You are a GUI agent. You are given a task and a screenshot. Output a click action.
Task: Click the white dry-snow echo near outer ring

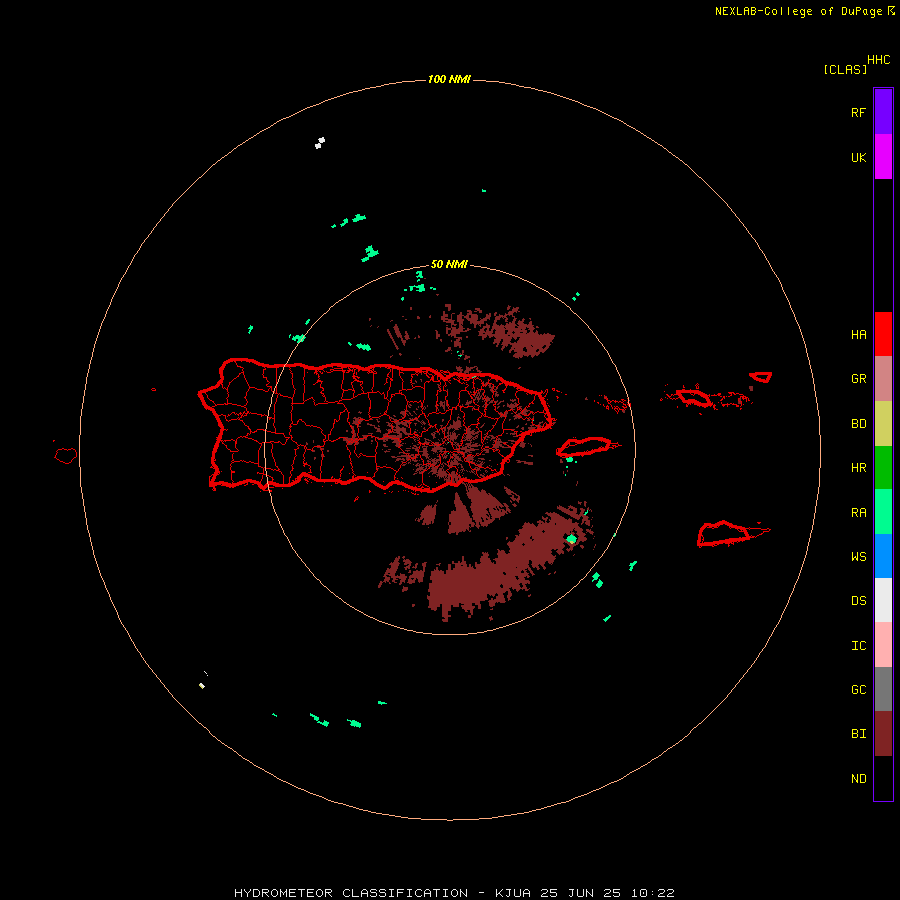320,143
